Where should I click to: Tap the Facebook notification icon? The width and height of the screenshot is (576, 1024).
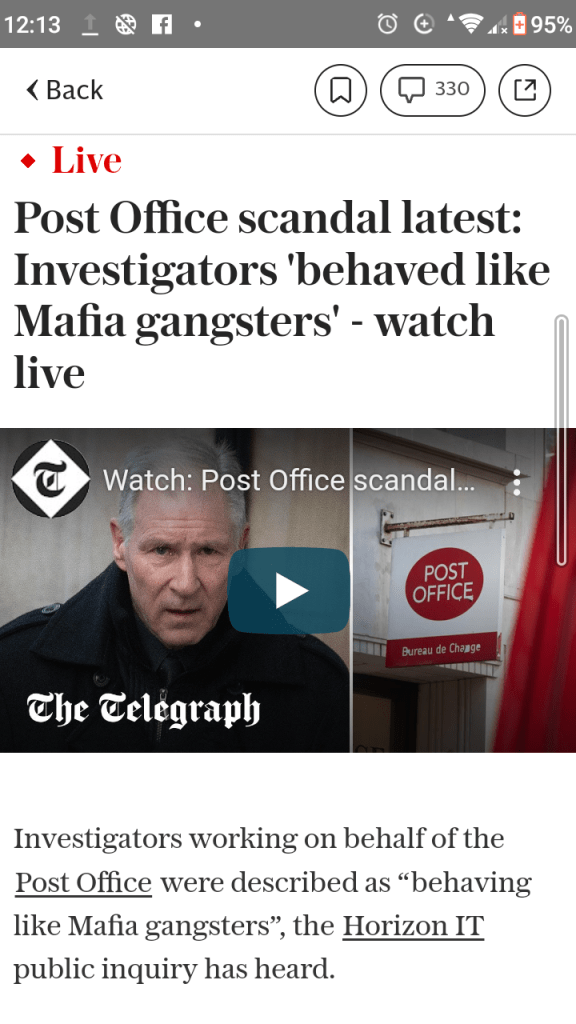pyautogui.click(x=161, y=24)
